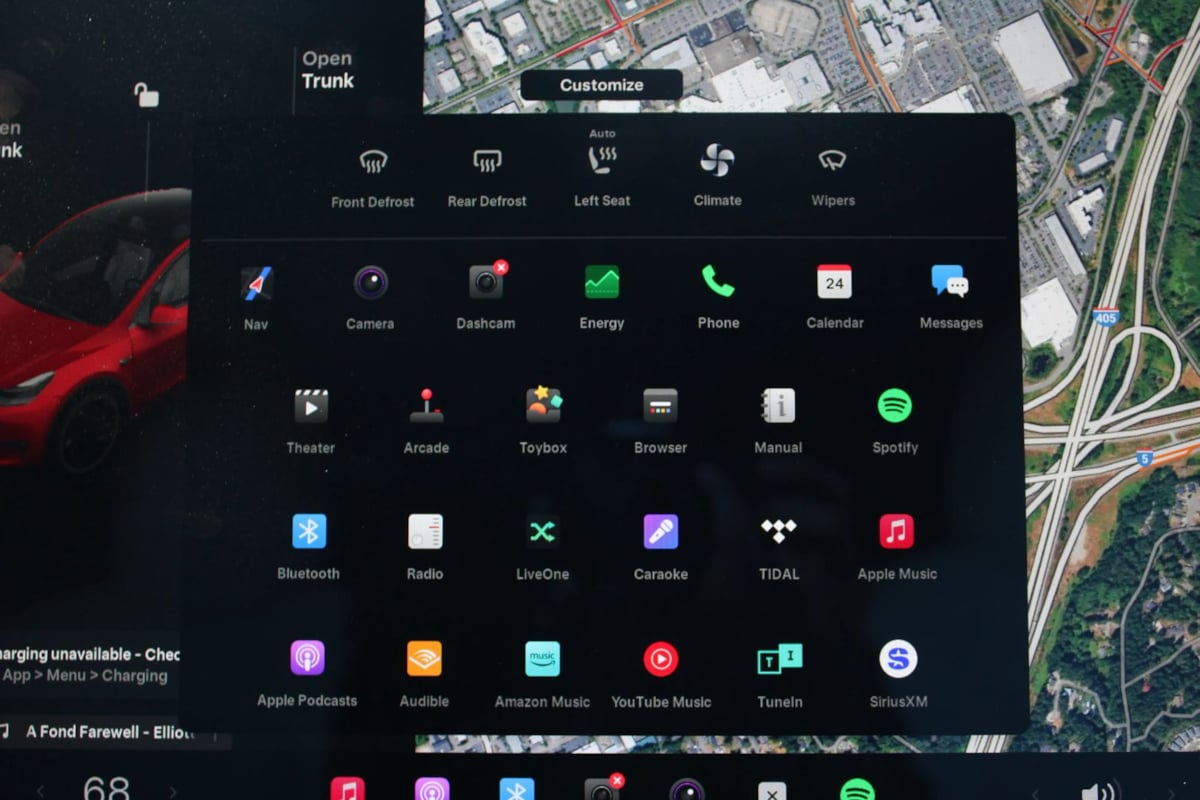
Task: Open the Energy graph app
Action: click(x=601, y=283)
